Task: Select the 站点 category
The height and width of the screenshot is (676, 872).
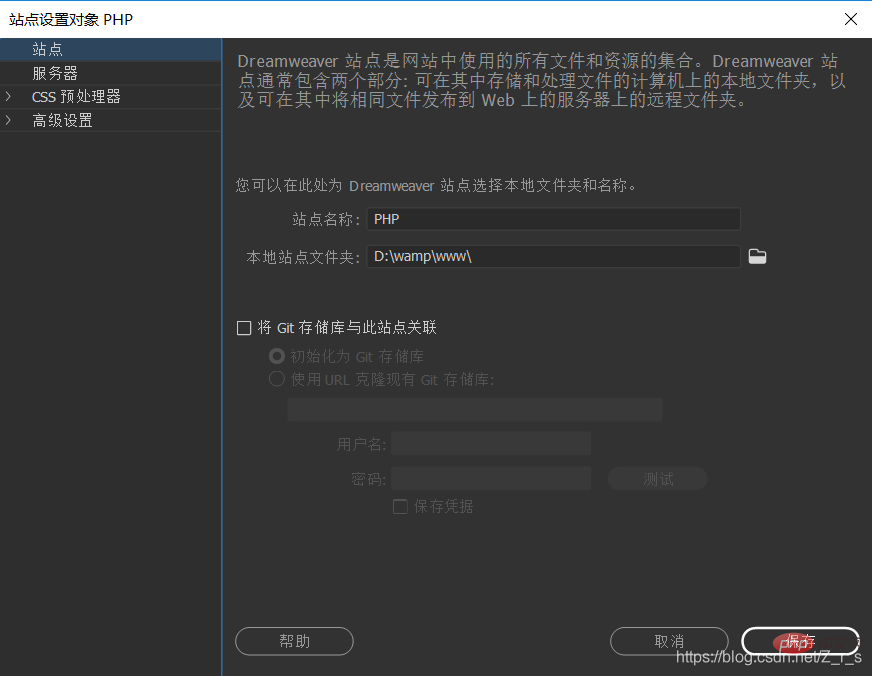Action: [x=111, y=49]
